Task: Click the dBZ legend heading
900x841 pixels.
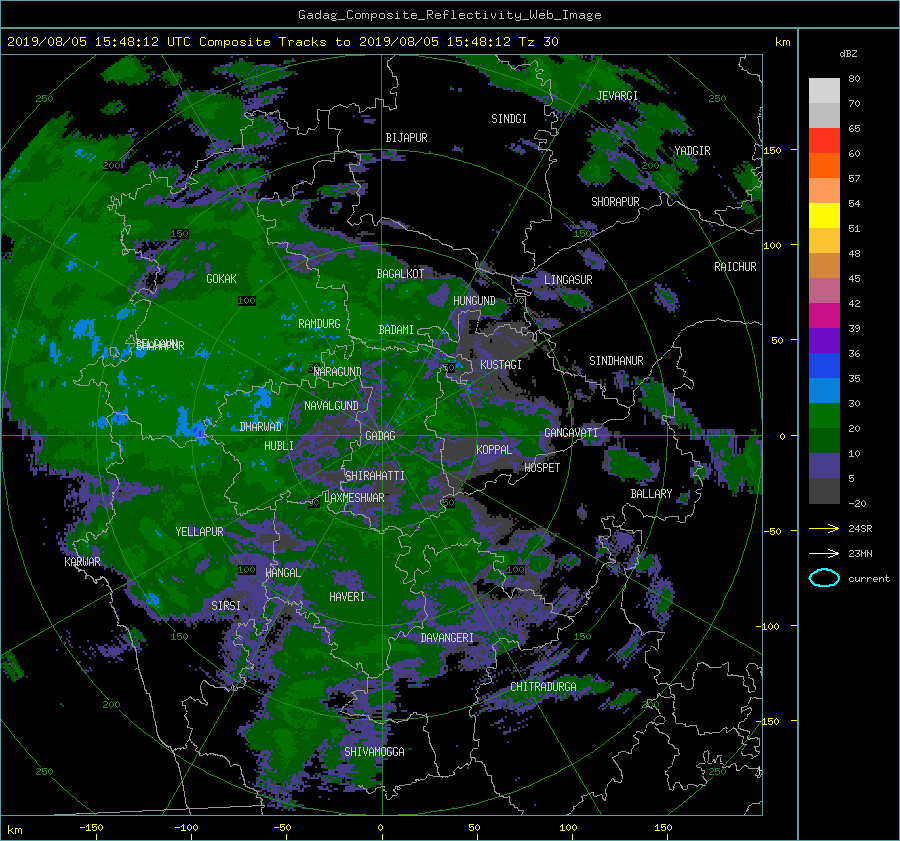Action: 848,54
